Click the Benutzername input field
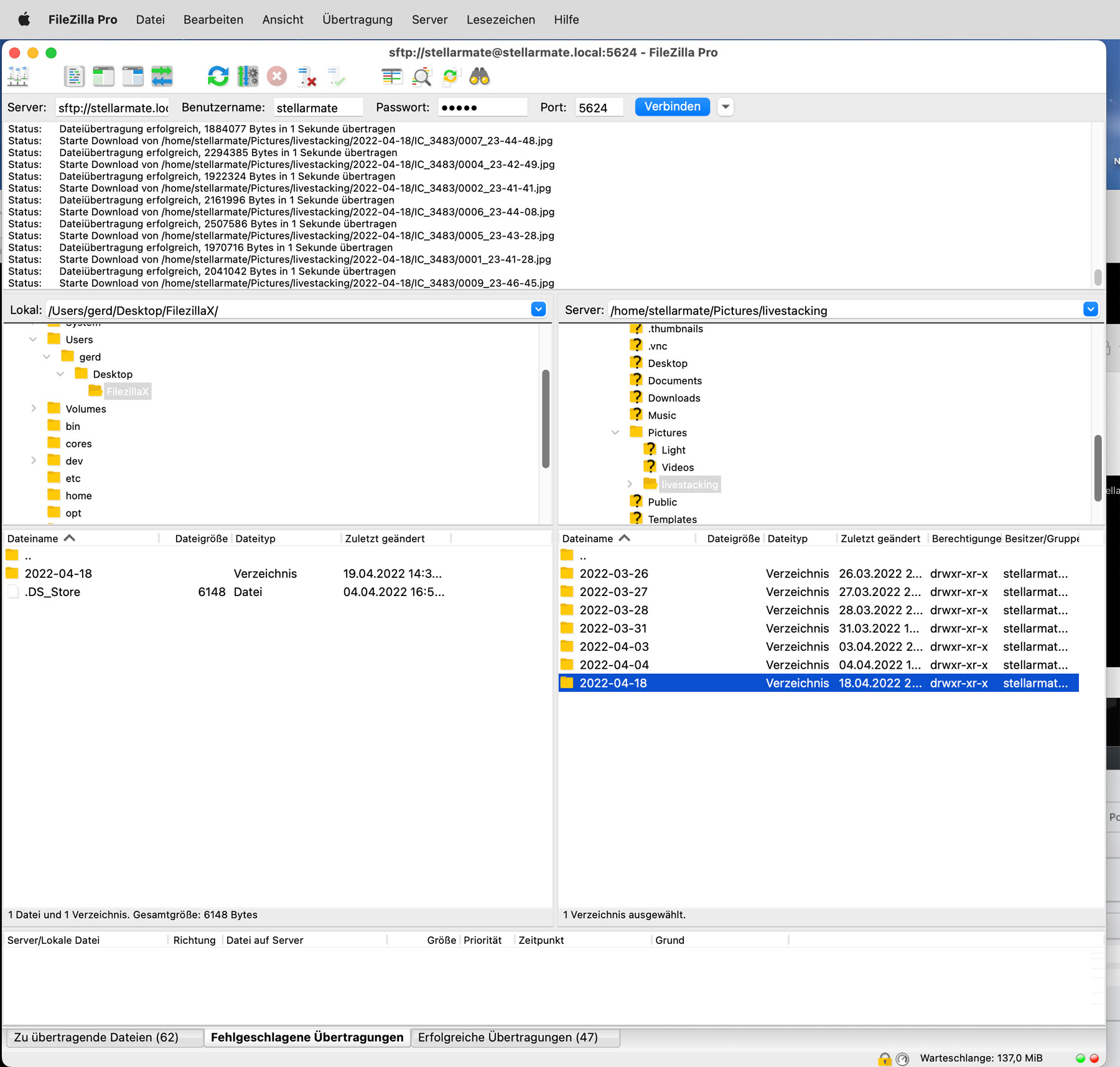 (x=318, y=108)
